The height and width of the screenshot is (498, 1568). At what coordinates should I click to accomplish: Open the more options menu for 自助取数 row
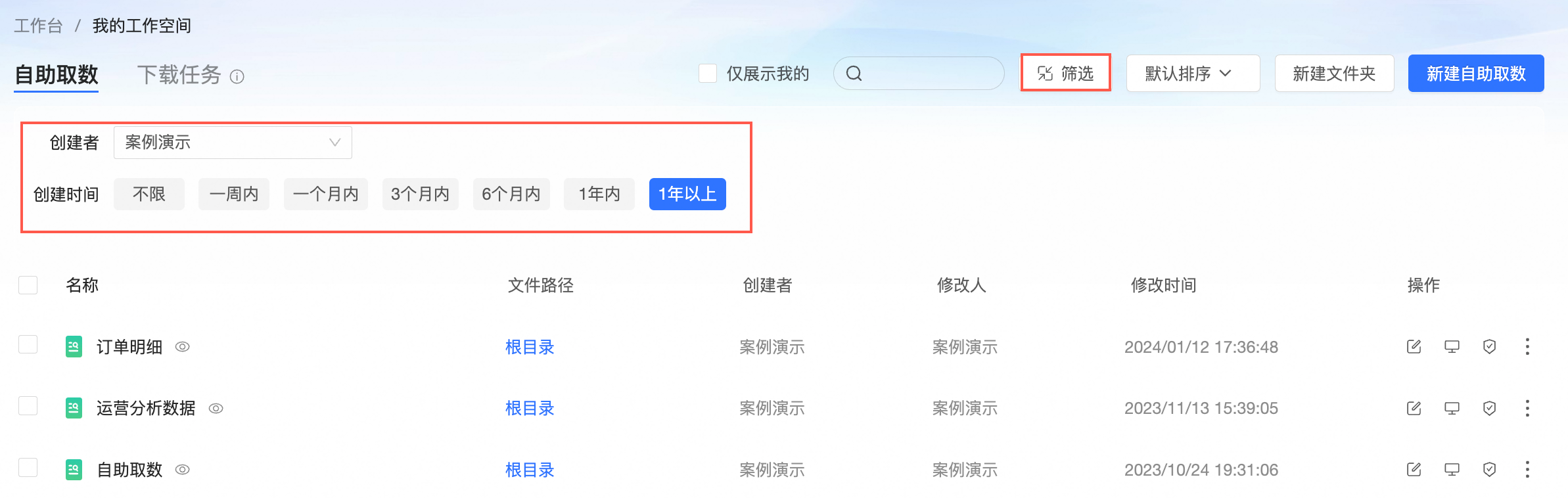[1527, 469]
